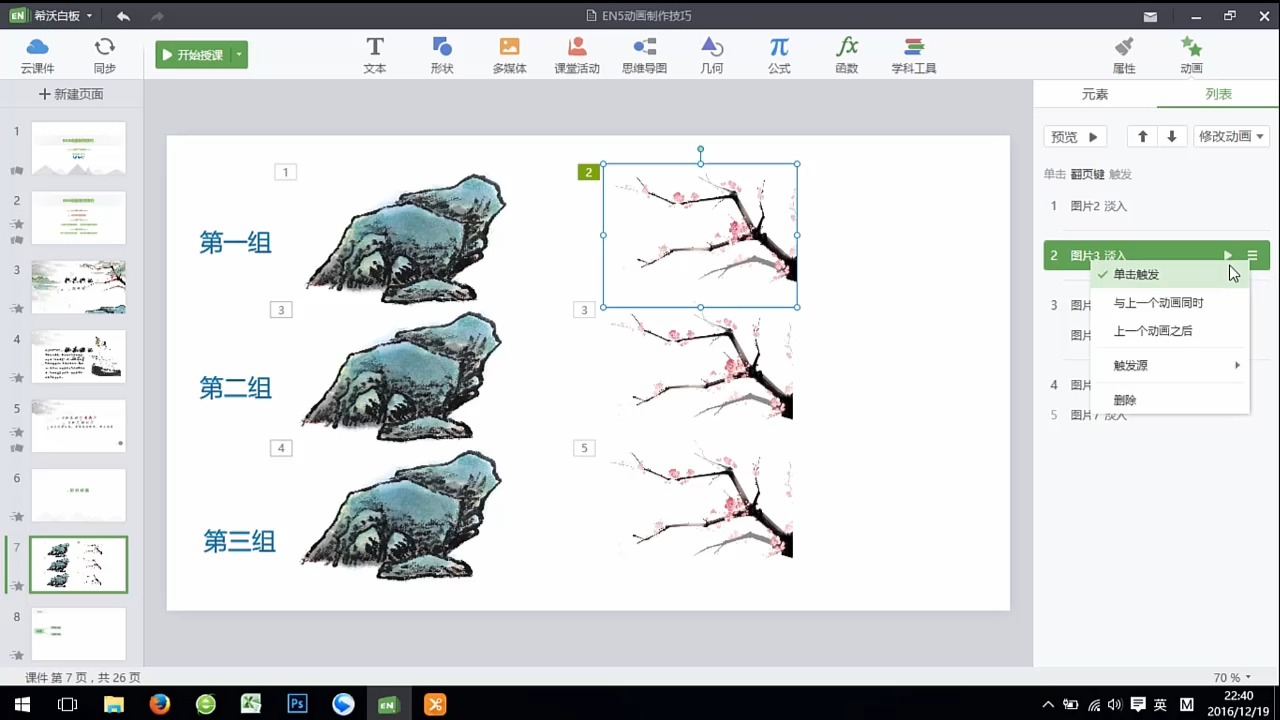Open menu icon on 图片3 淡入 row

click(1252, 256)
